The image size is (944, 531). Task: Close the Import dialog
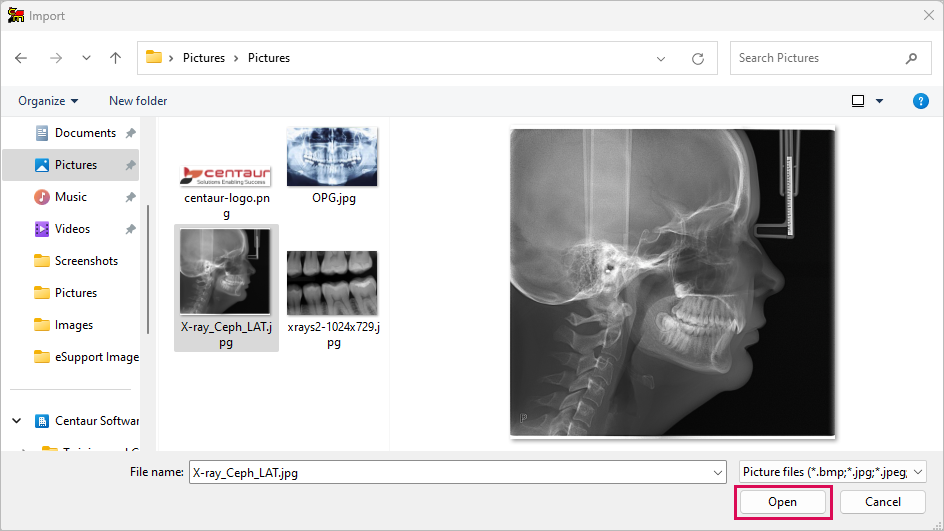click(928, 16)
